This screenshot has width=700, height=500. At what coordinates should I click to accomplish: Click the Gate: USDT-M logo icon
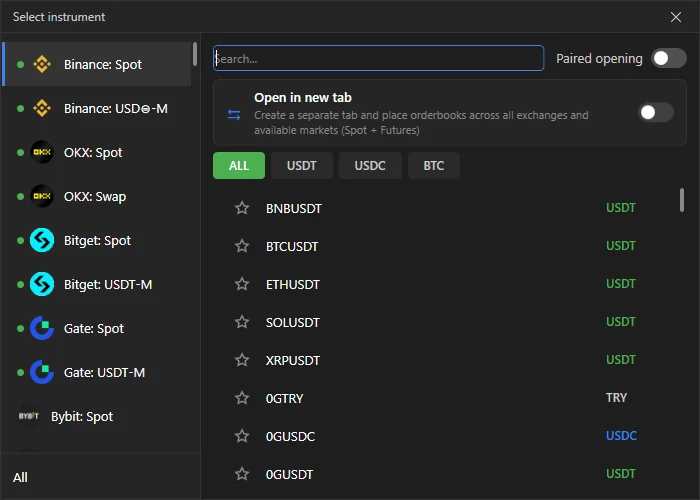coord(42,372)
